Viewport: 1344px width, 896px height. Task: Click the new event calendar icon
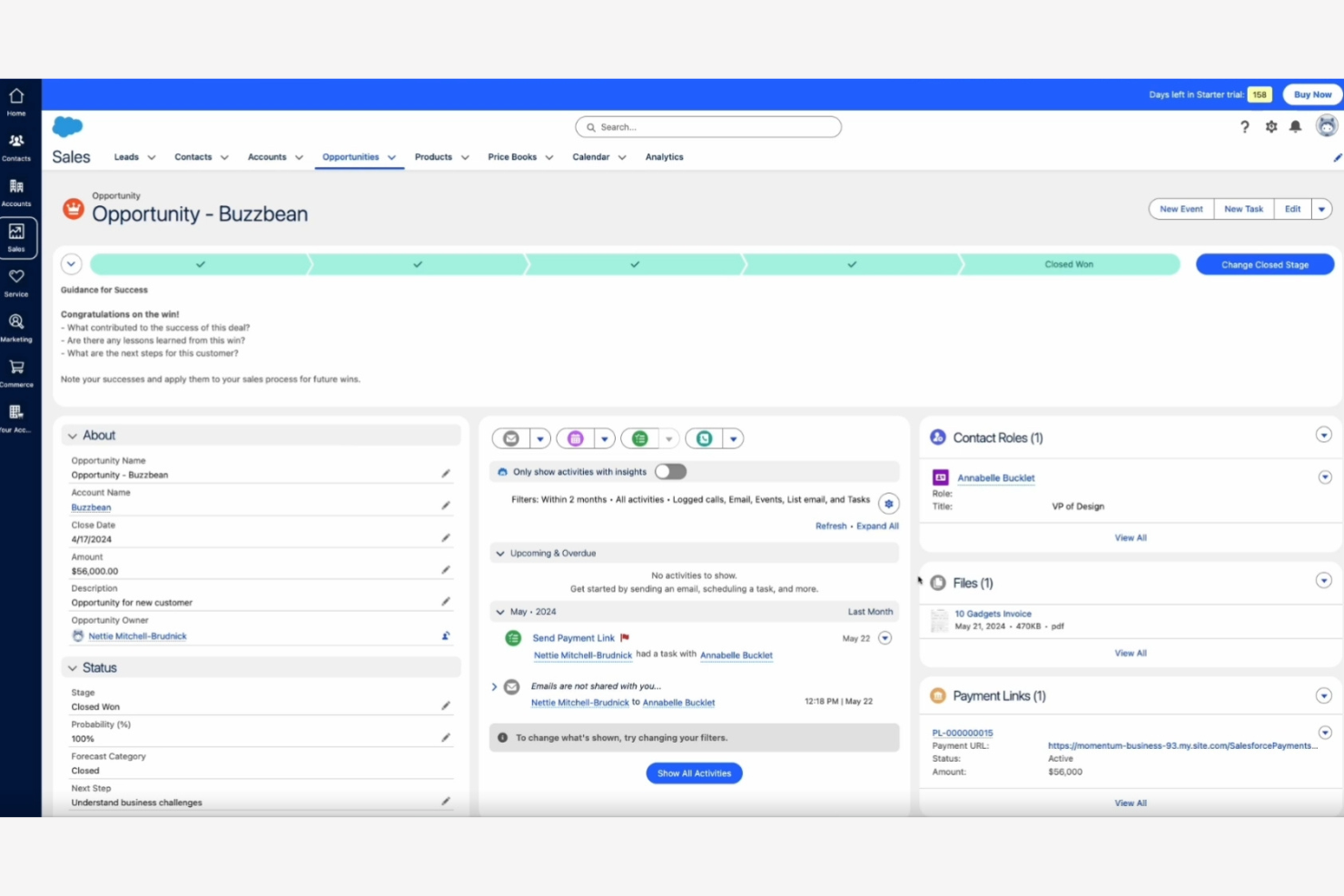click(576, 438)
